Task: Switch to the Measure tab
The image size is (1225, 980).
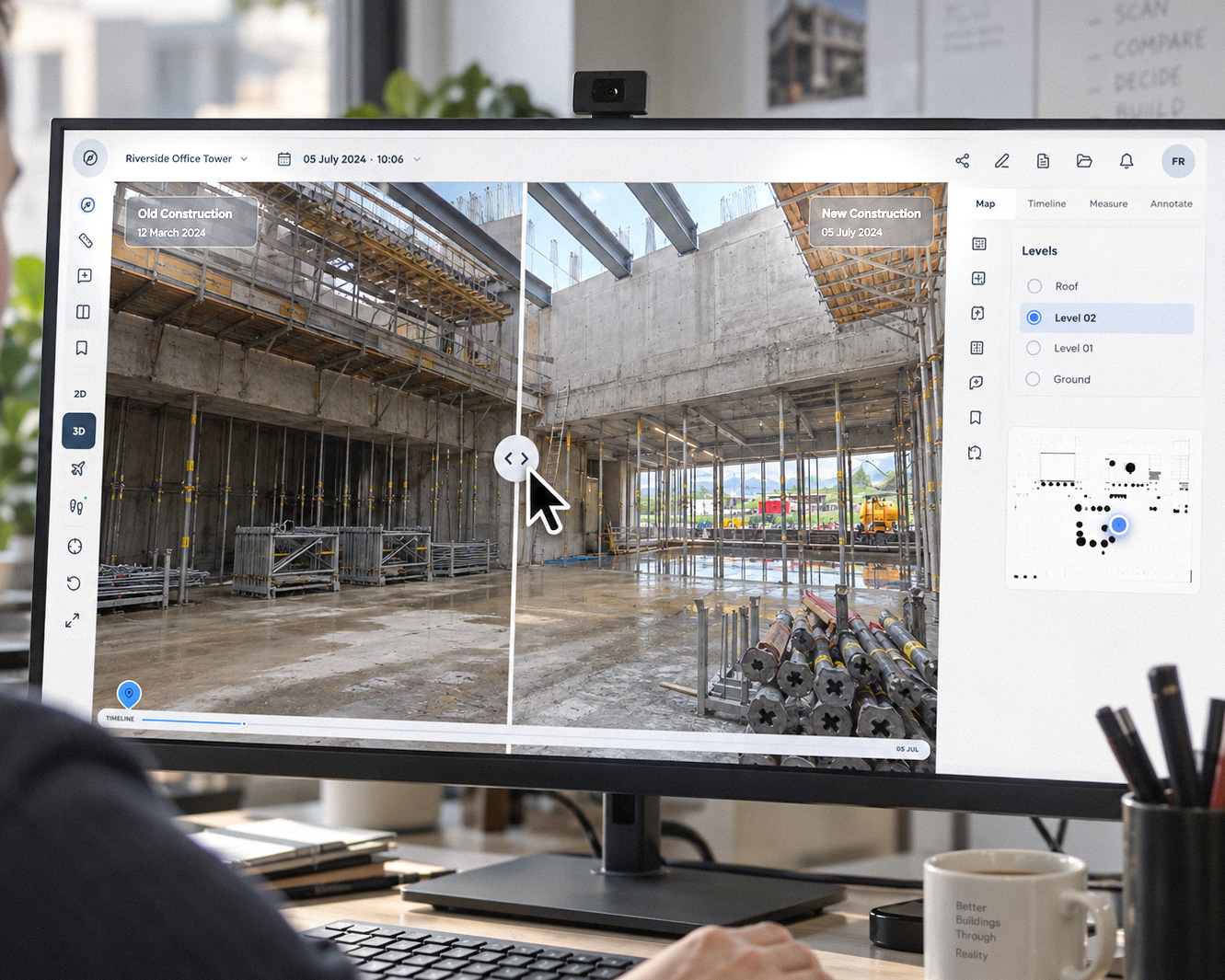Action: [x=1108, y=203]
